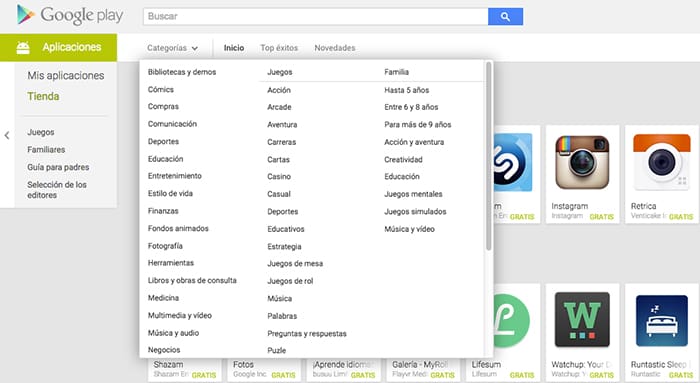Switch to the Novedades tab
This screenshot has width=700, height=383.
click(335, 48)
